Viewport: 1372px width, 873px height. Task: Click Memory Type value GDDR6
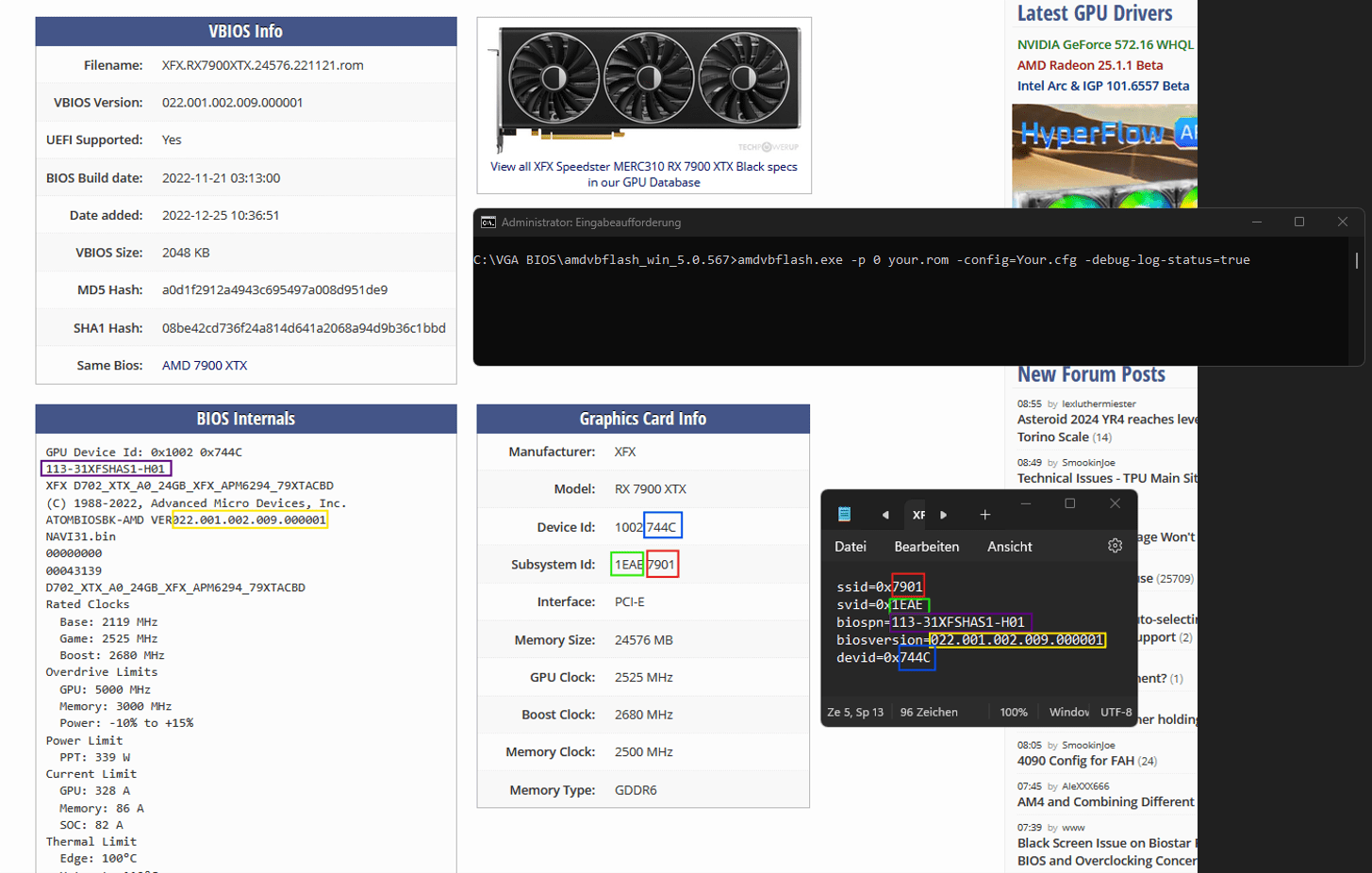coord(636,790)
